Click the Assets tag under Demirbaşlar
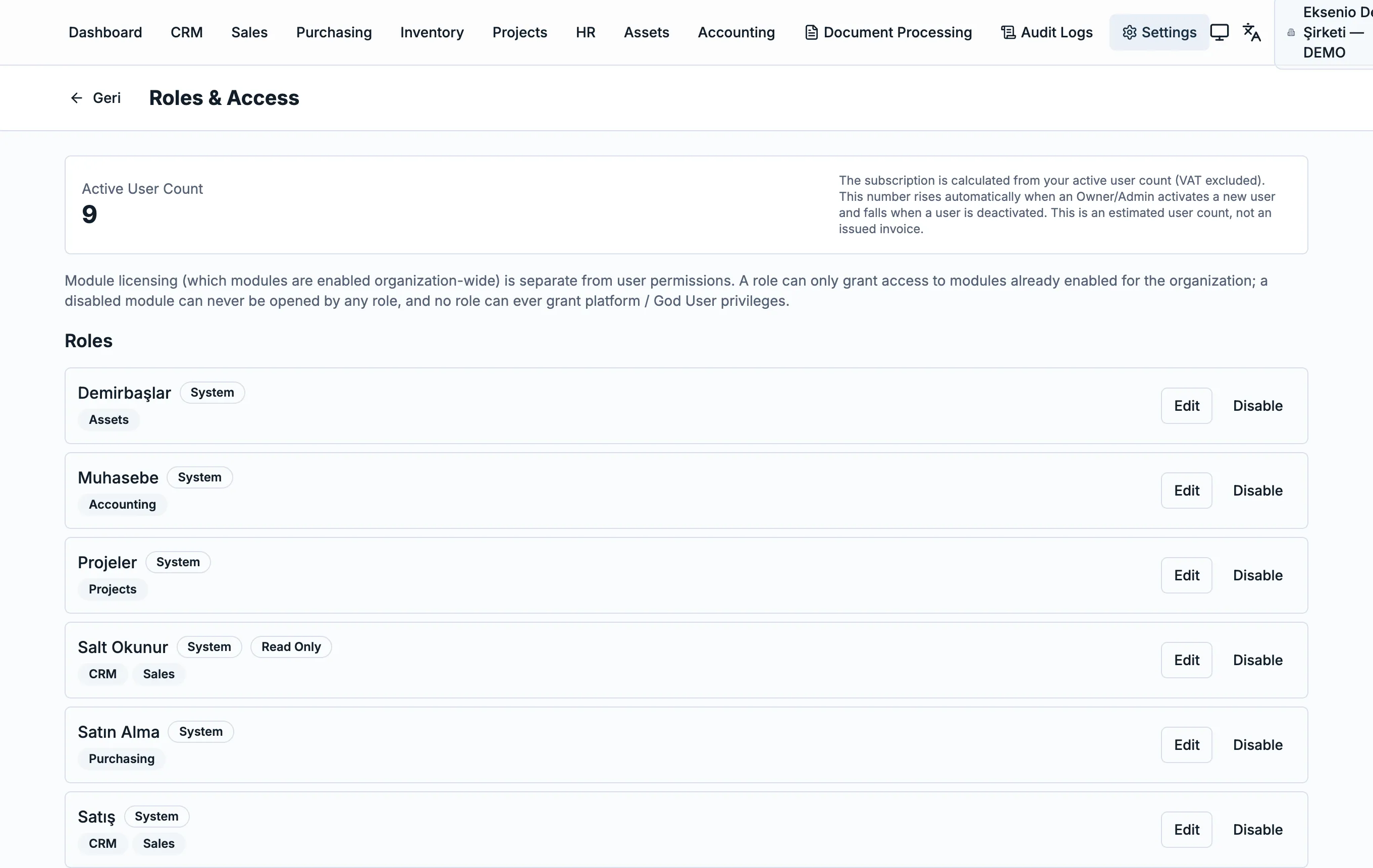 pyautogui.click(x=109, y=420)
